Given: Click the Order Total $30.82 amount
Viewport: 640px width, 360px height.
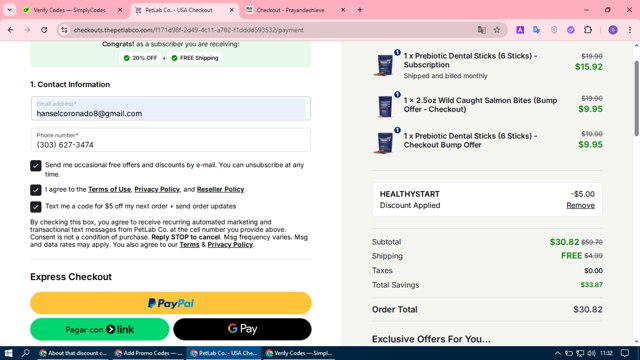Looking at the screenshot, I should tap(588, 309).
